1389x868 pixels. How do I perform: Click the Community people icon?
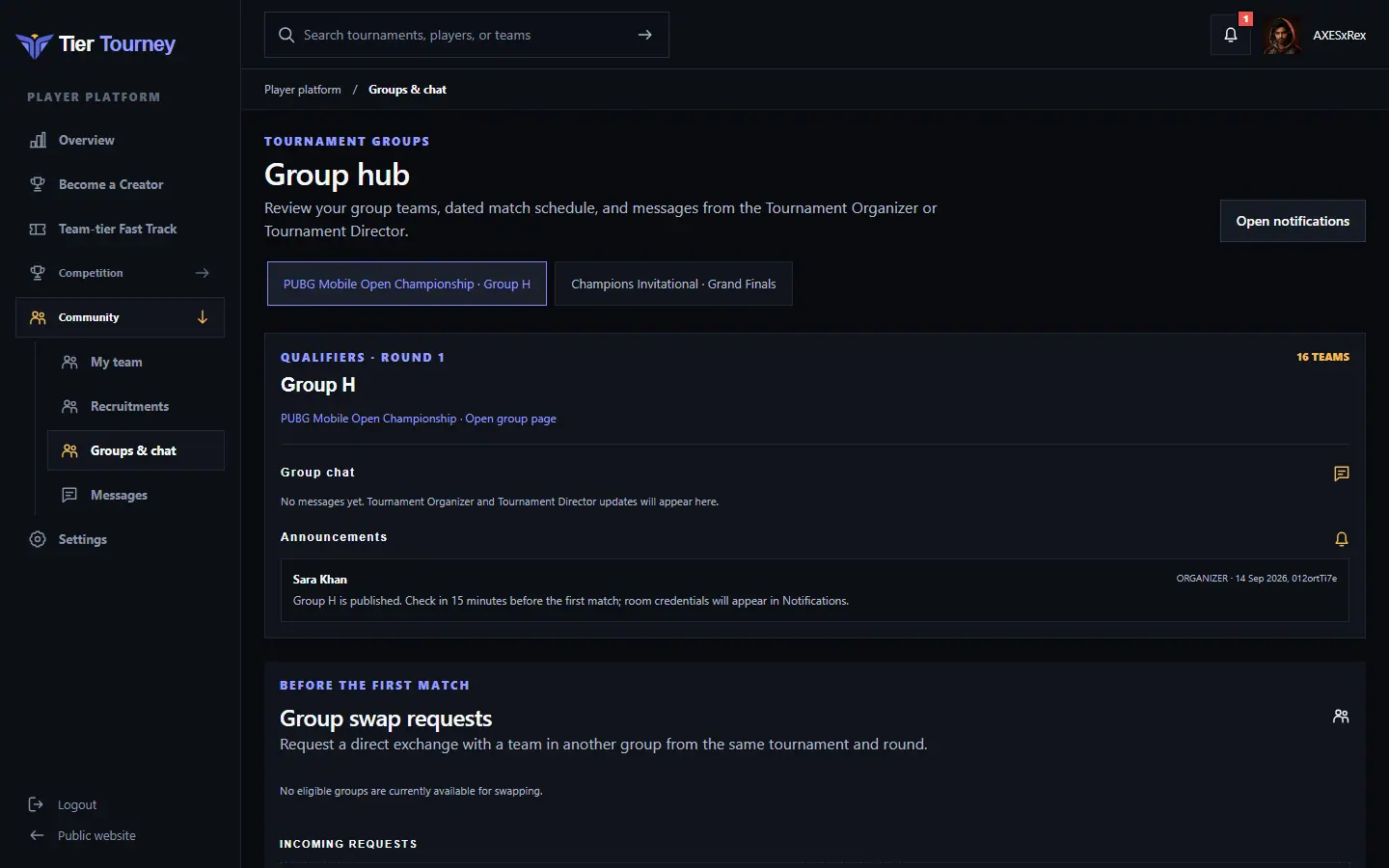pos(38,317)
